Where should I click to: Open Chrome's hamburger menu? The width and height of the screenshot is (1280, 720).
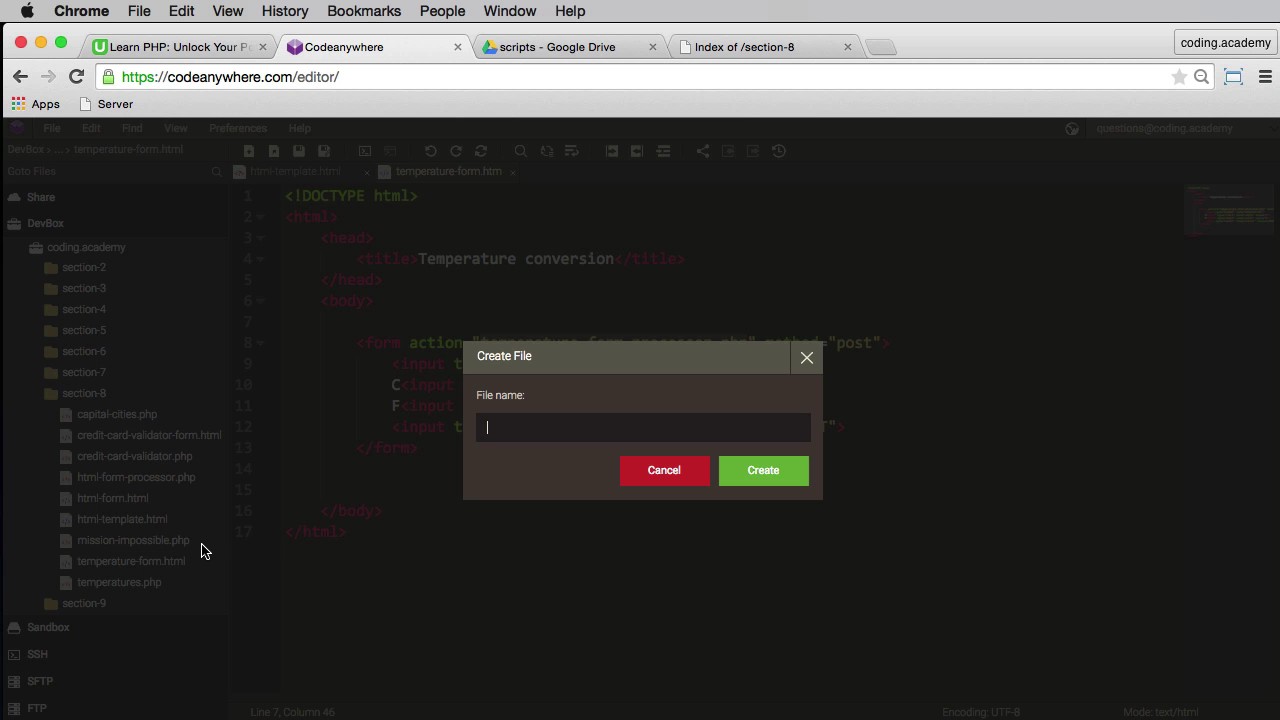1265,77
